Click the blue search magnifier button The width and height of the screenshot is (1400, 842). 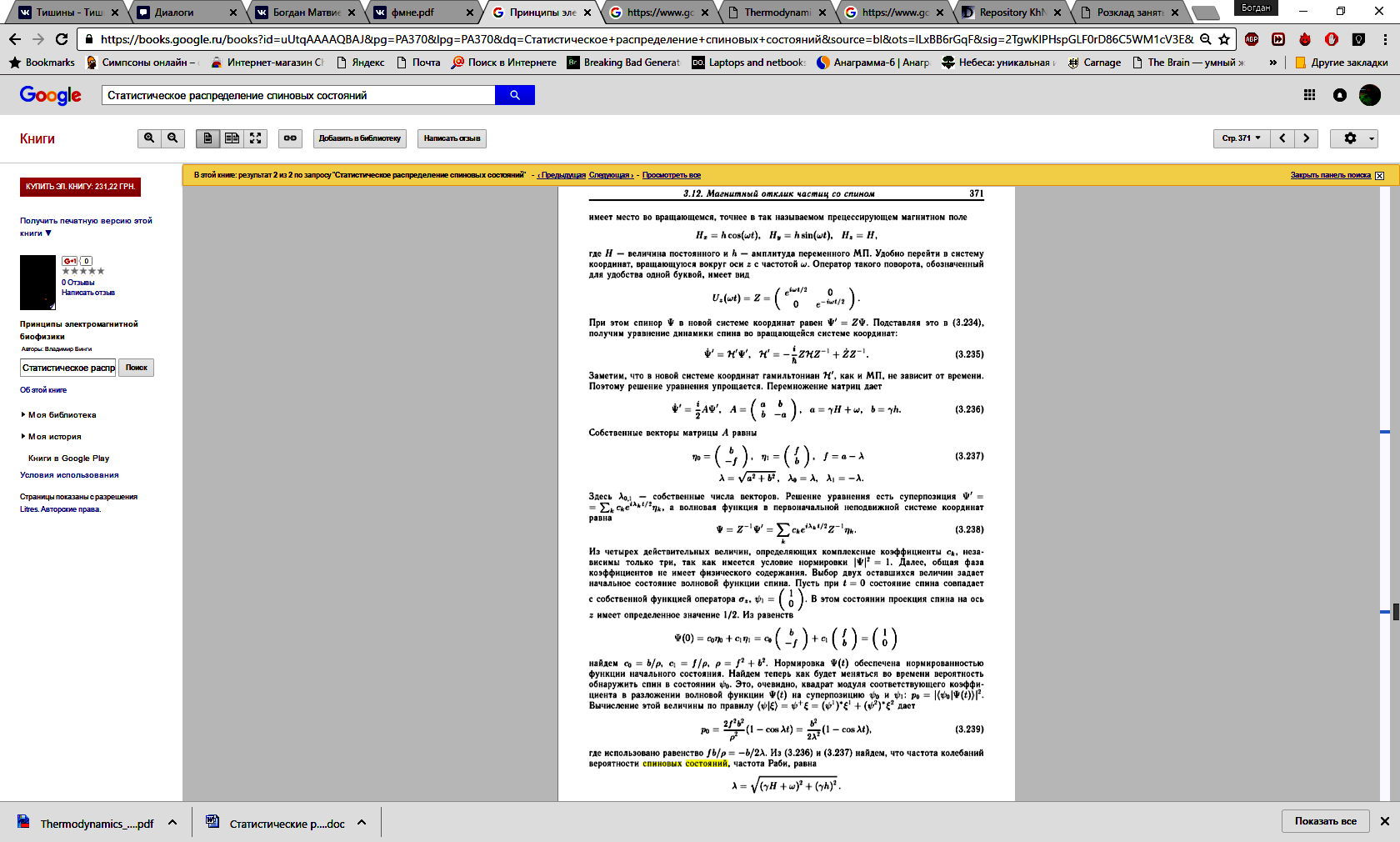[x=515, y=95]
